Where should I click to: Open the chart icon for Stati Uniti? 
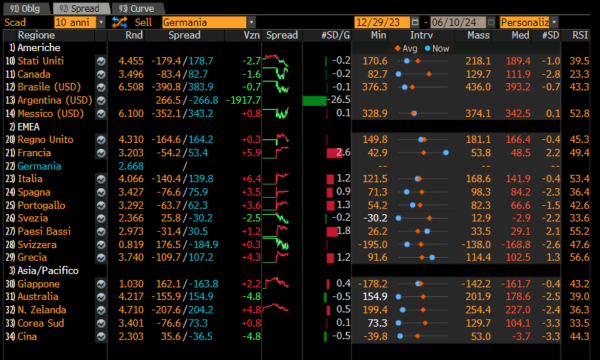click(101, 61)
